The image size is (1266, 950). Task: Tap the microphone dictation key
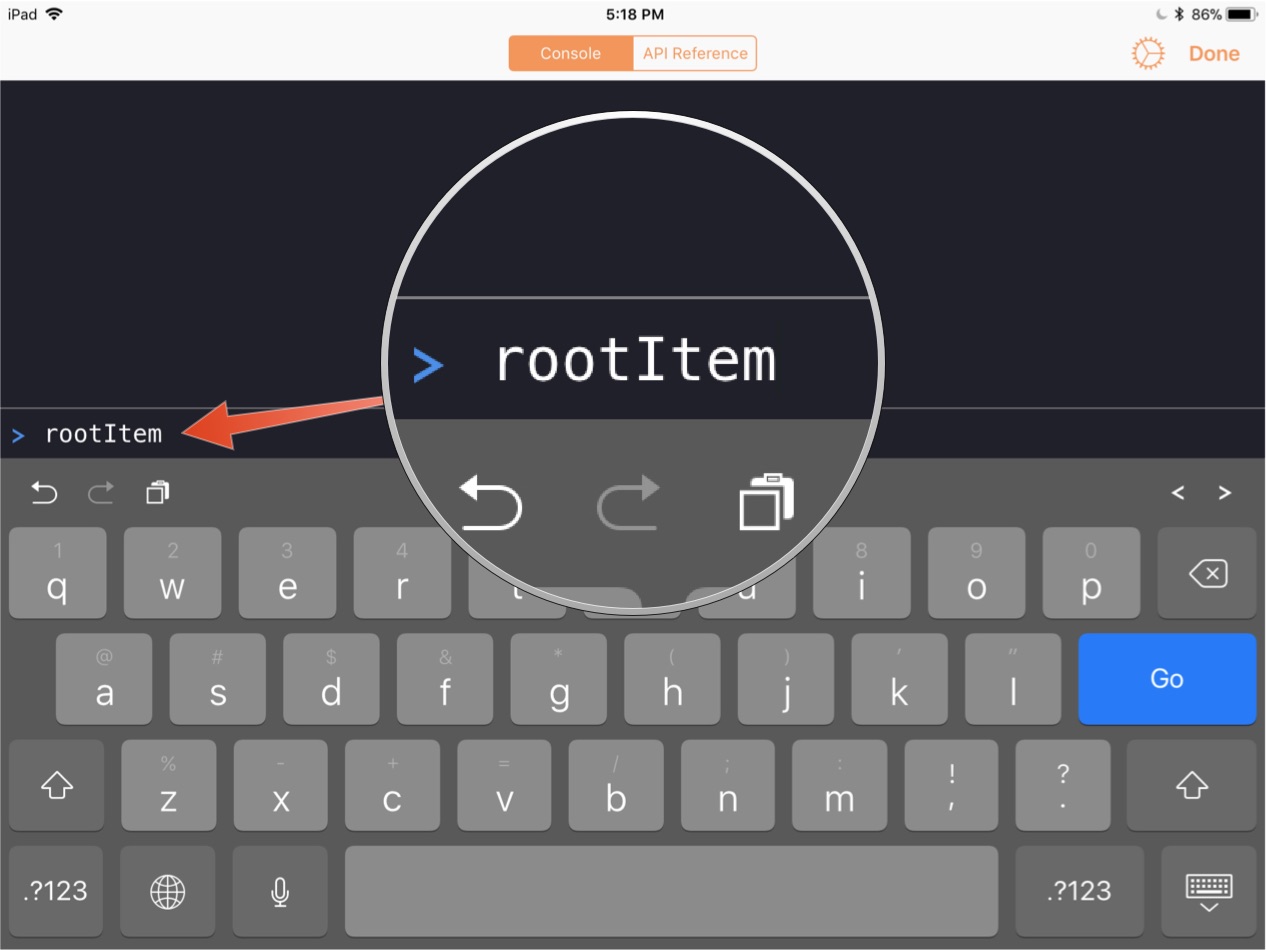[x=281, y=891]
